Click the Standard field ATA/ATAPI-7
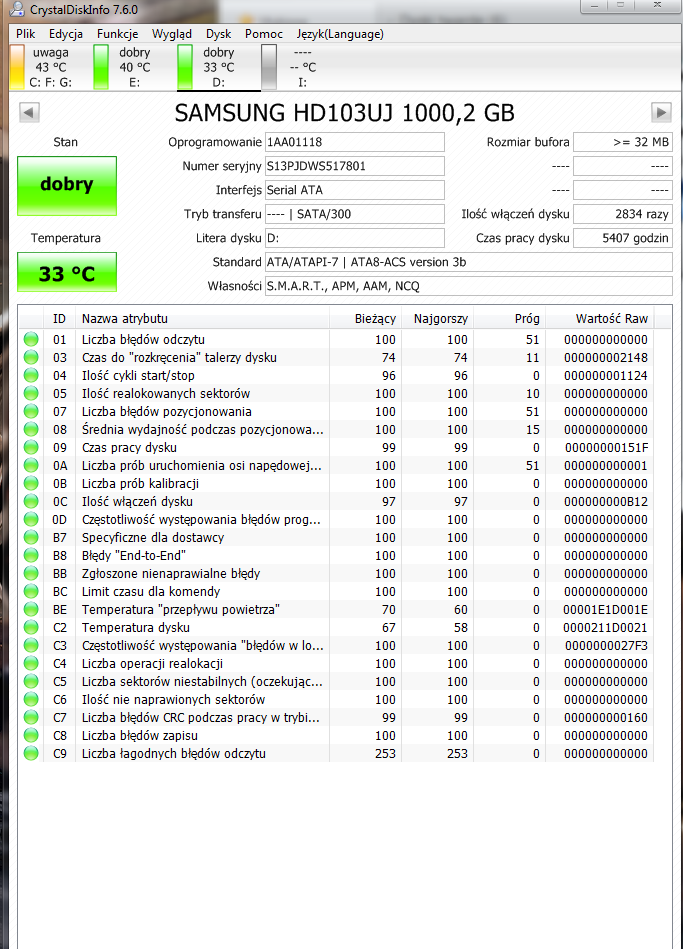The height and width of the screenshot is (949, 683). 469,262
